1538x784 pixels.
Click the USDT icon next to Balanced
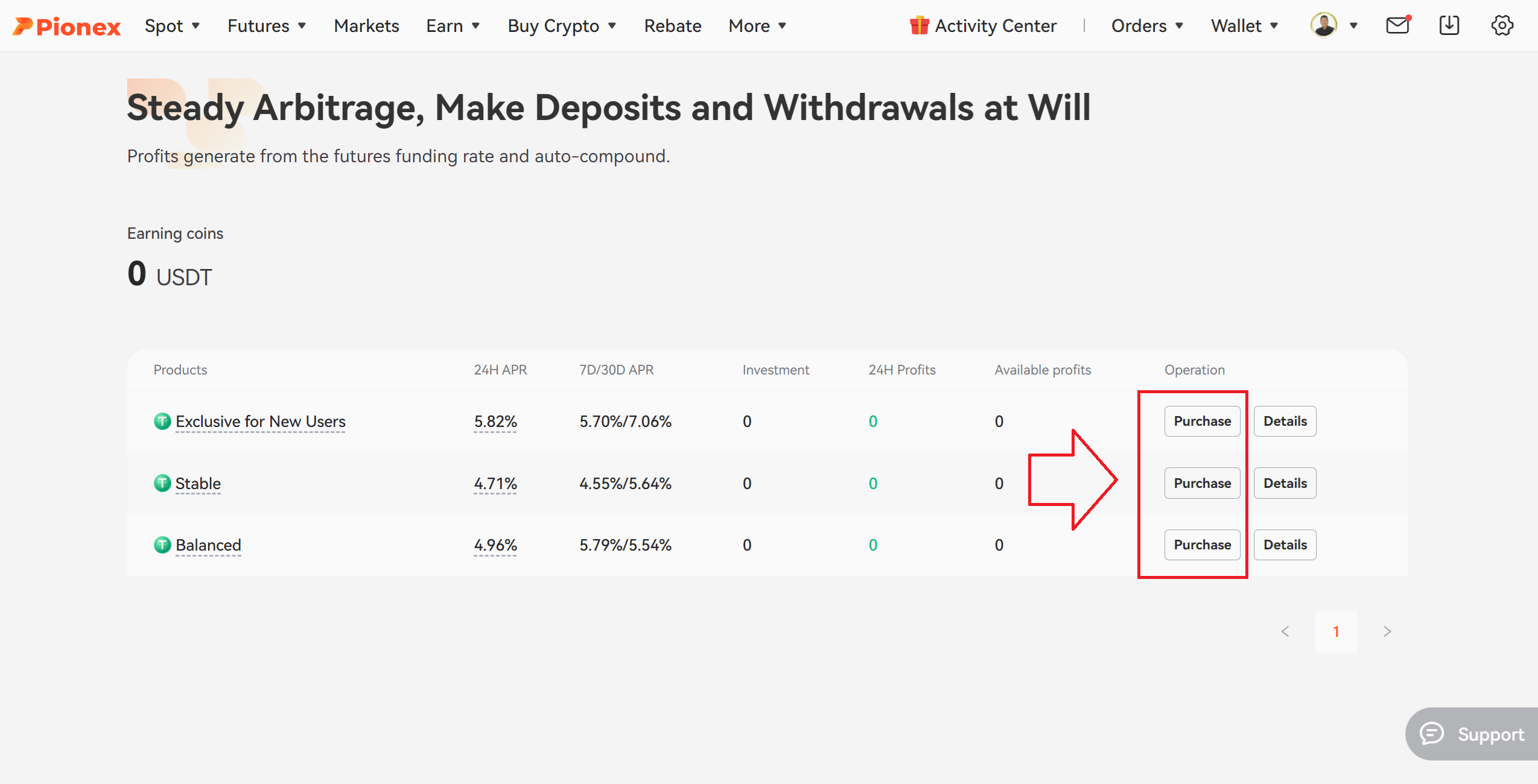162,545
